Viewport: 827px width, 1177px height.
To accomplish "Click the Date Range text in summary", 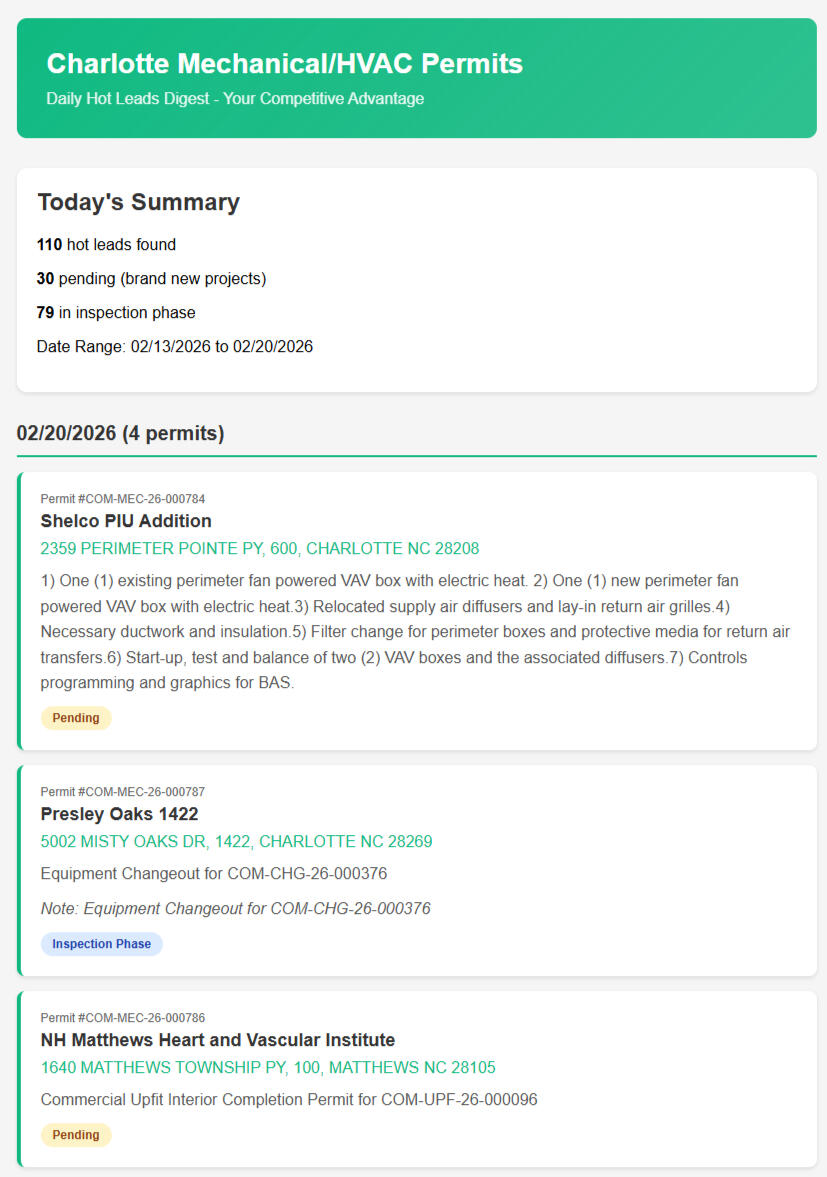I will click(175, 347).
